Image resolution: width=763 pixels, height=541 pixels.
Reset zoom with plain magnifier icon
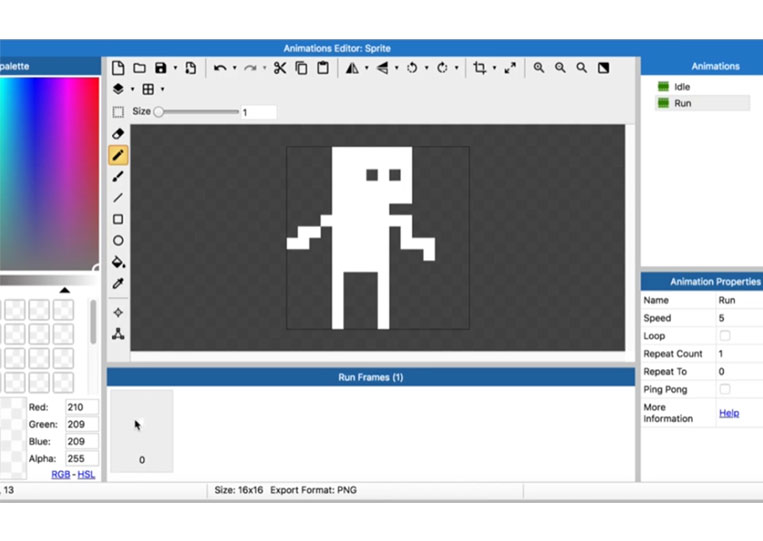coord(581,68)
